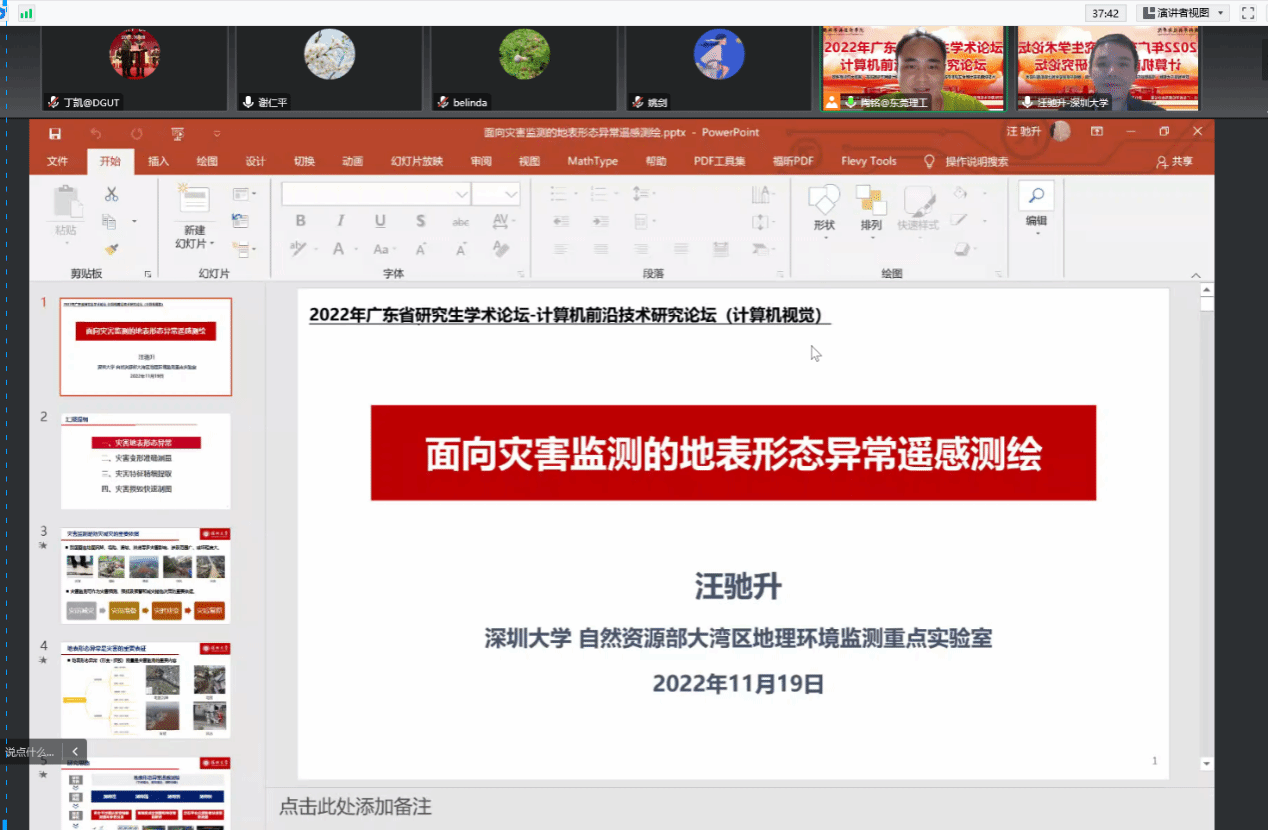This screenshot has width=1268, height=831.
Task: Select slide 2 thumbnail
Action: click(145, 461)
